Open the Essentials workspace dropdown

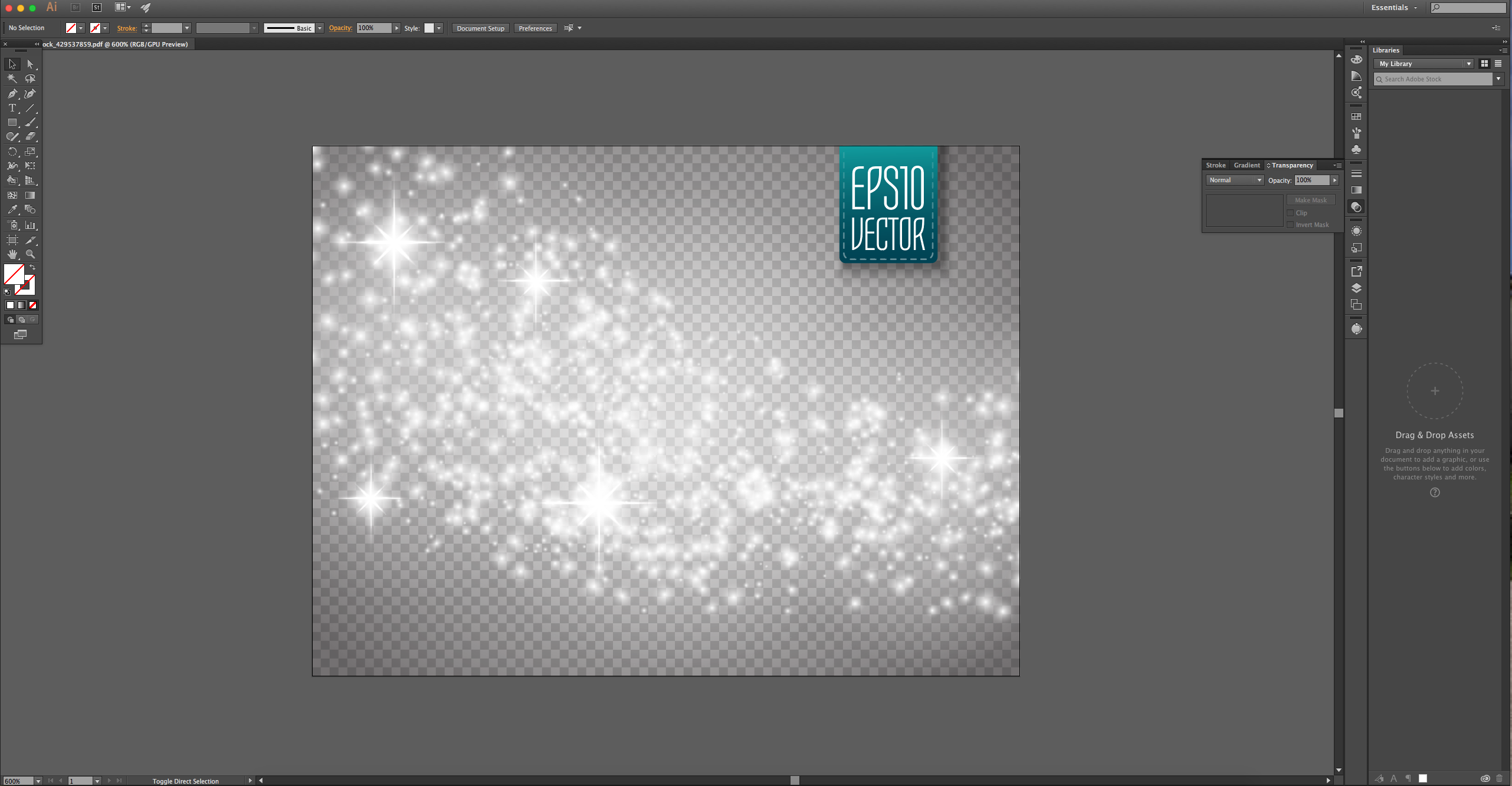pos(1392,7)
